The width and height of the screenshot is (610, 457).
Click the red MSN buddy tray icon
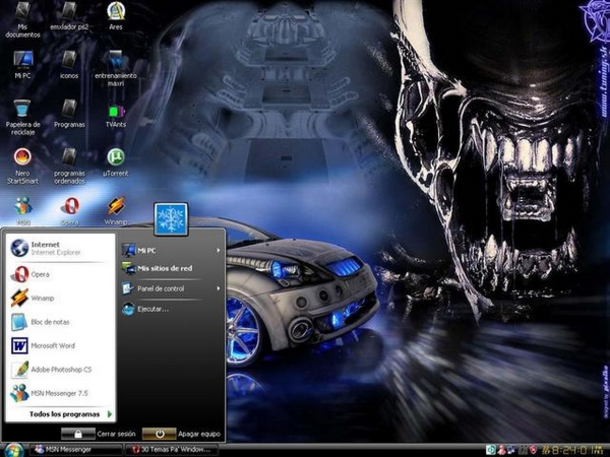tap(502, 450)
